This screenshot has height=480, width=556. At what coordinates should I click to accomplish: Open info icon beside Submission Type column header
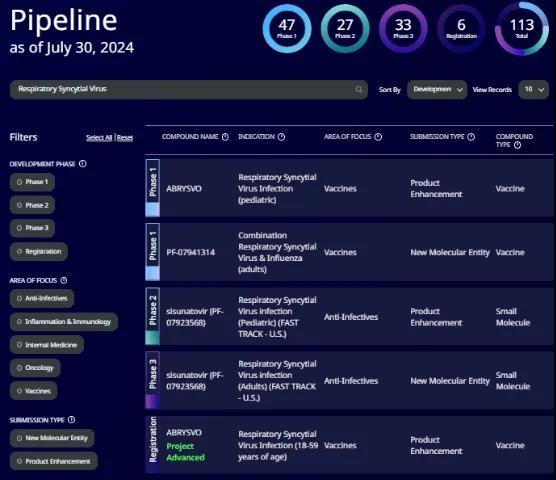(471, 137)
